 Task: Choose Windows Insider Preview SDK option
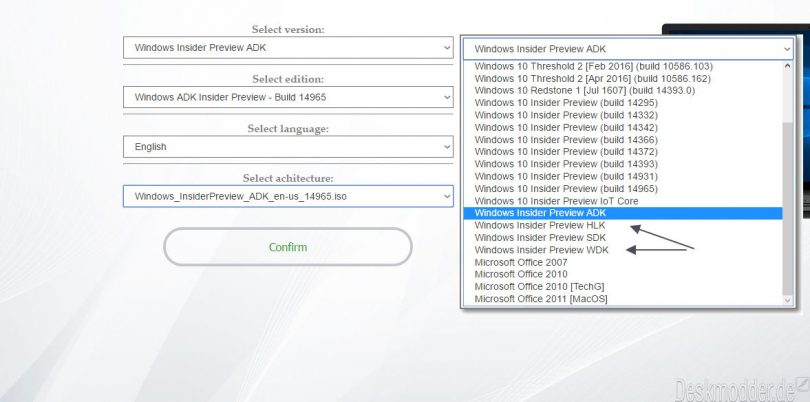[540, 238]
